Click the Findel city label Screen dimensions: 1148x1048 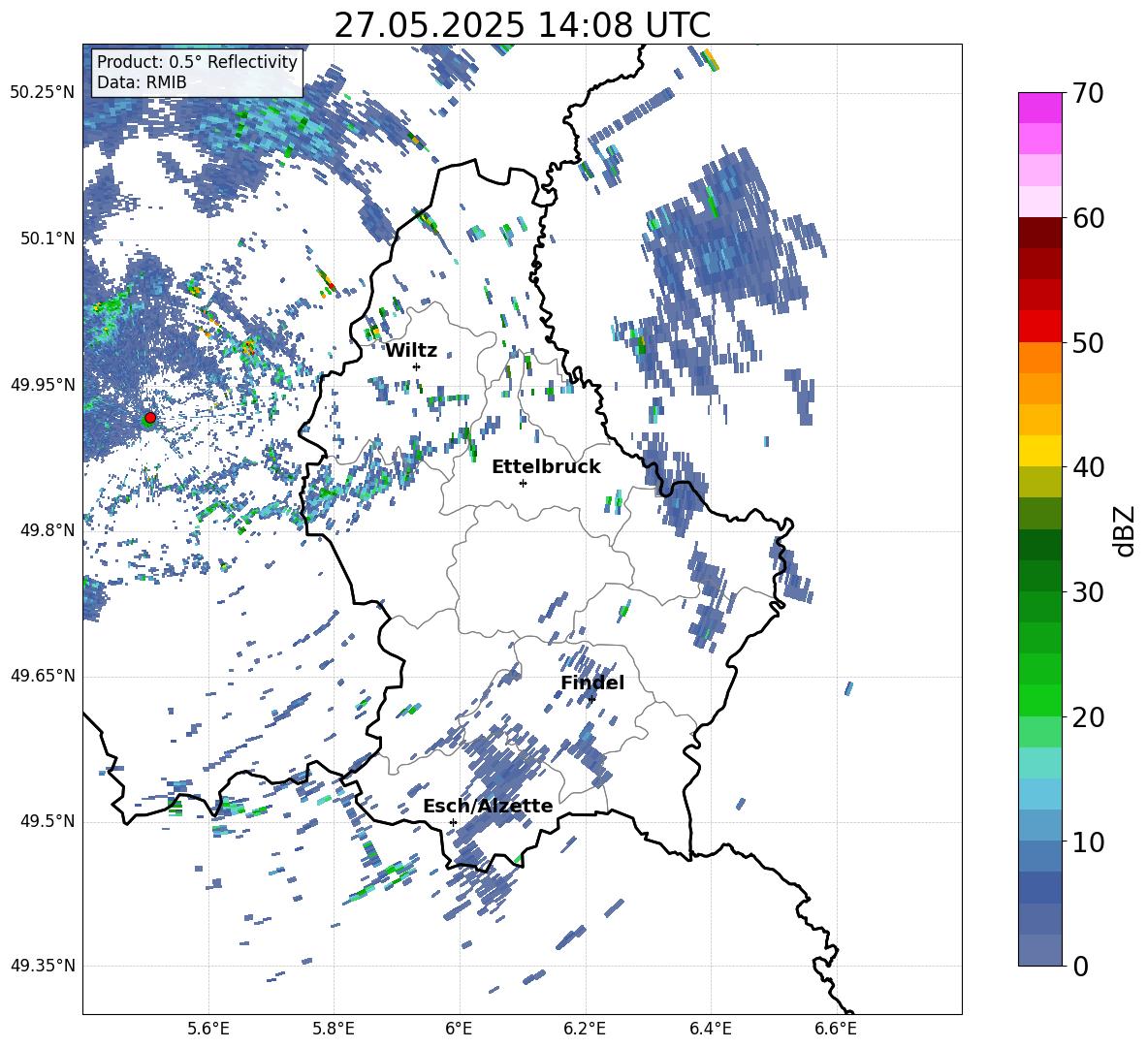tap(592, 683)
